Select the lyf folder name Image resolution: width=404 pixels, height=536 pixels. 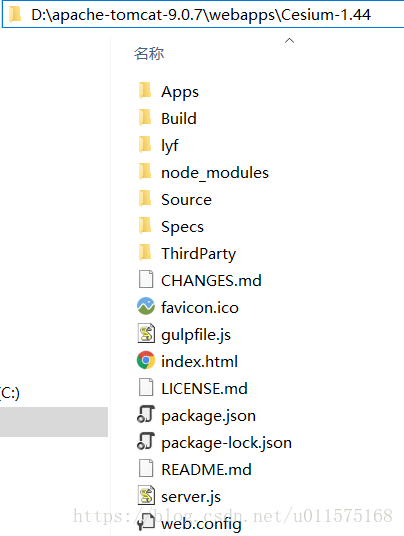[x=170, y=146]
